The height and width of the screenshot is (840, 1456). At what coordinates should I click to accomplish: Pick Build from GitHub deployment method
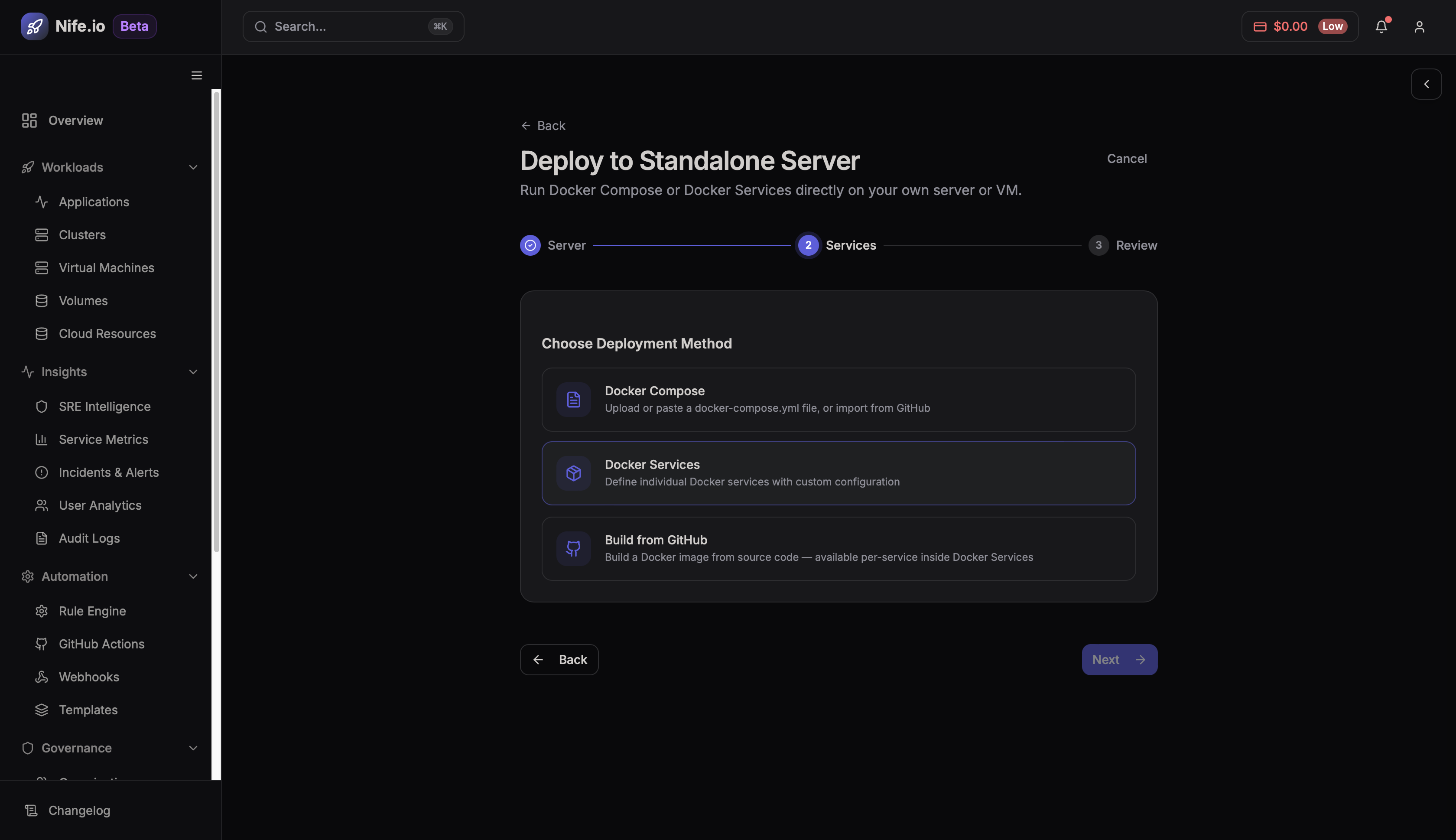tap(837, 548)
